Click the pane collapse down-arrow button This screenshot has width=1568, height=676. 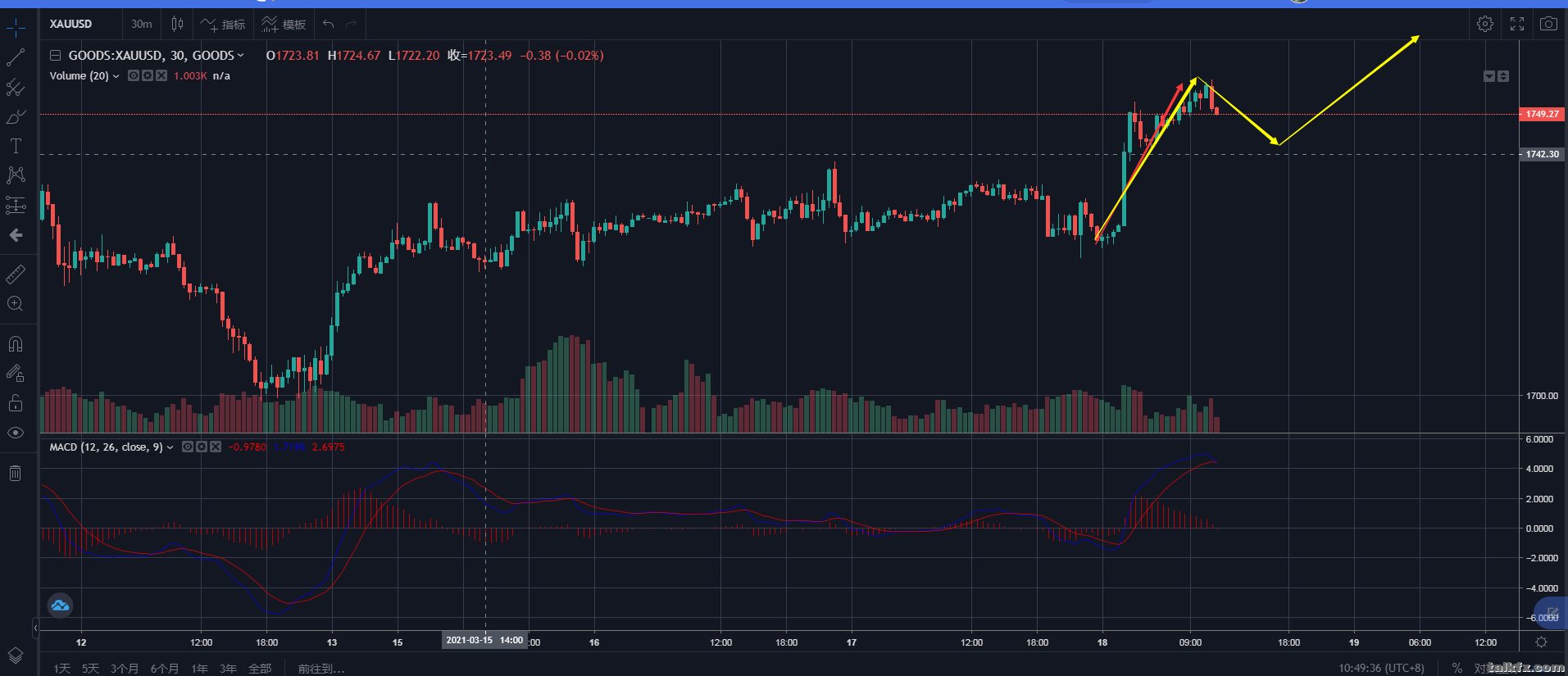(1489, 76)
